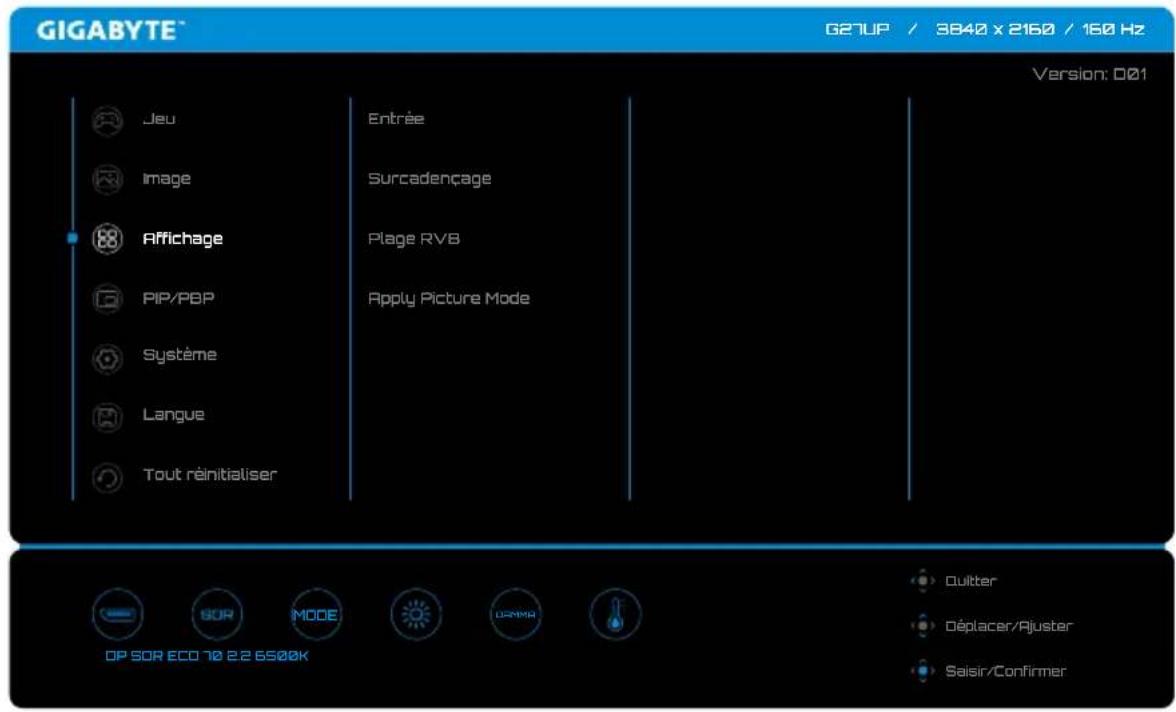1176x712 pixels.
Task: Go to the Système menu
Action: [179, 355]
